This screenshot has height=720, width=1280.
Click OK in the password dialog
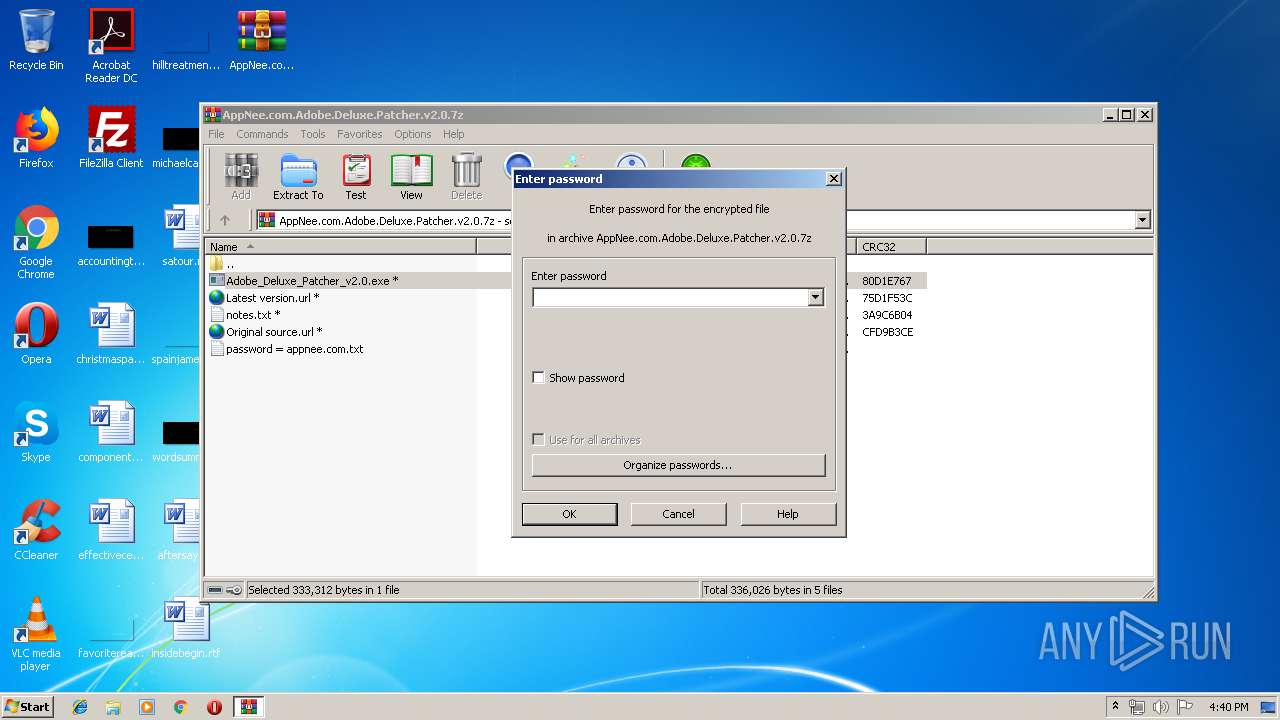(569, 514)
